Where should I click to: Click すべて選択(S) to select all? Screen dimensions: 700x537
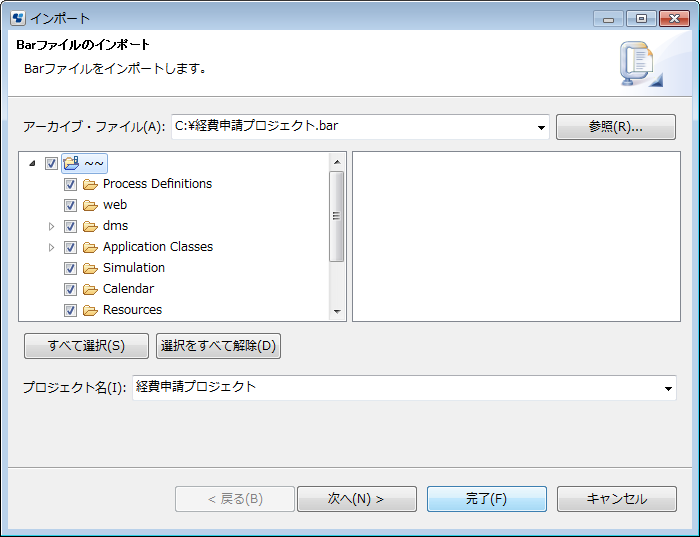coord(86,346)
